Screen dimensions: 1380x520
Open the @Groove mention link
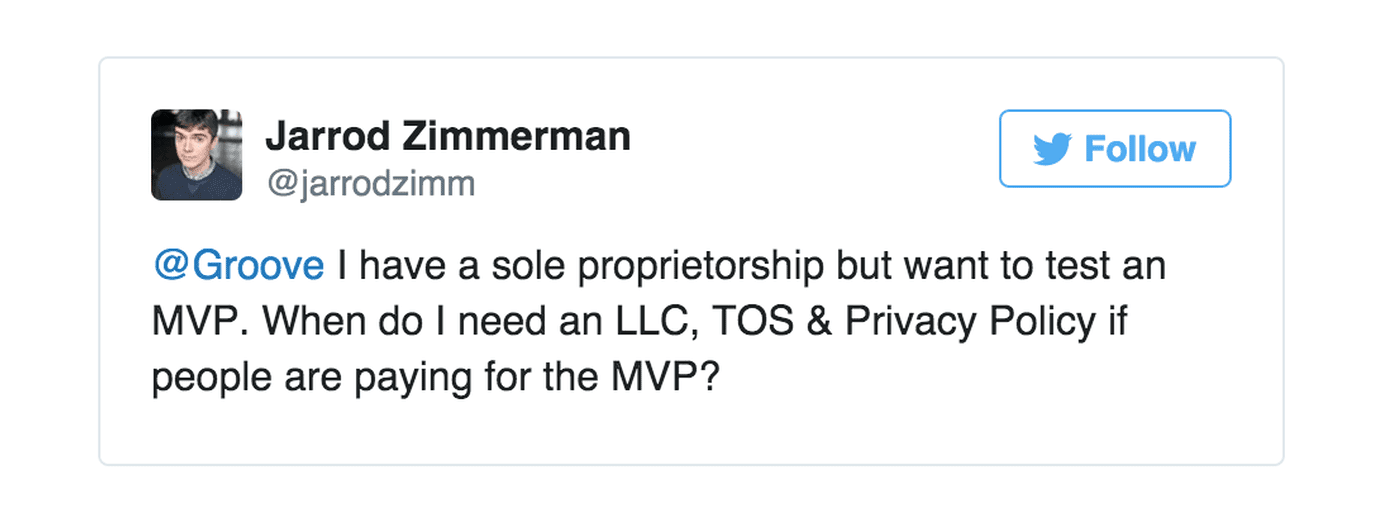tap(239, 266)
